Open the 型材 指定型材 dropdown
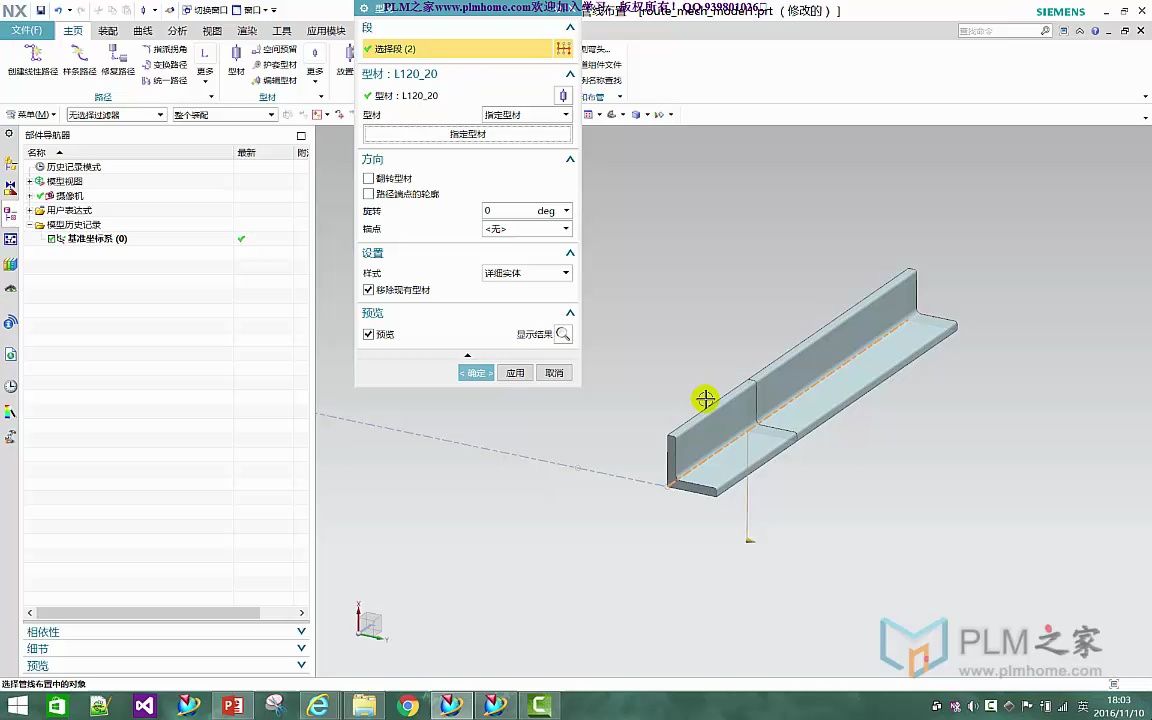 click(x=527, y=115)
